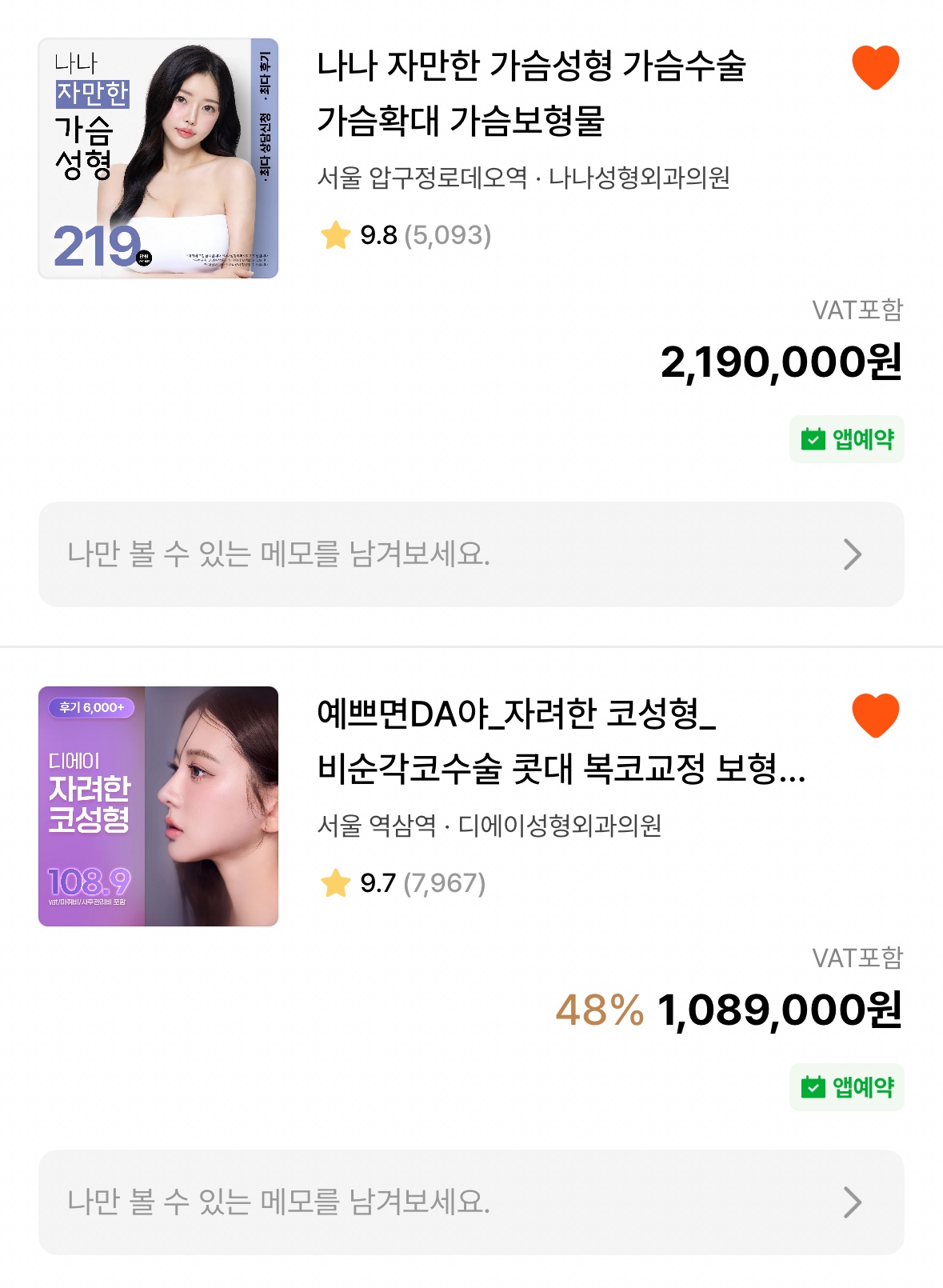This screenshot has width=943, height=1288.
Task: Unlike the 나나 자만한 가슴성형 listing heart
Action: point(875,67)
